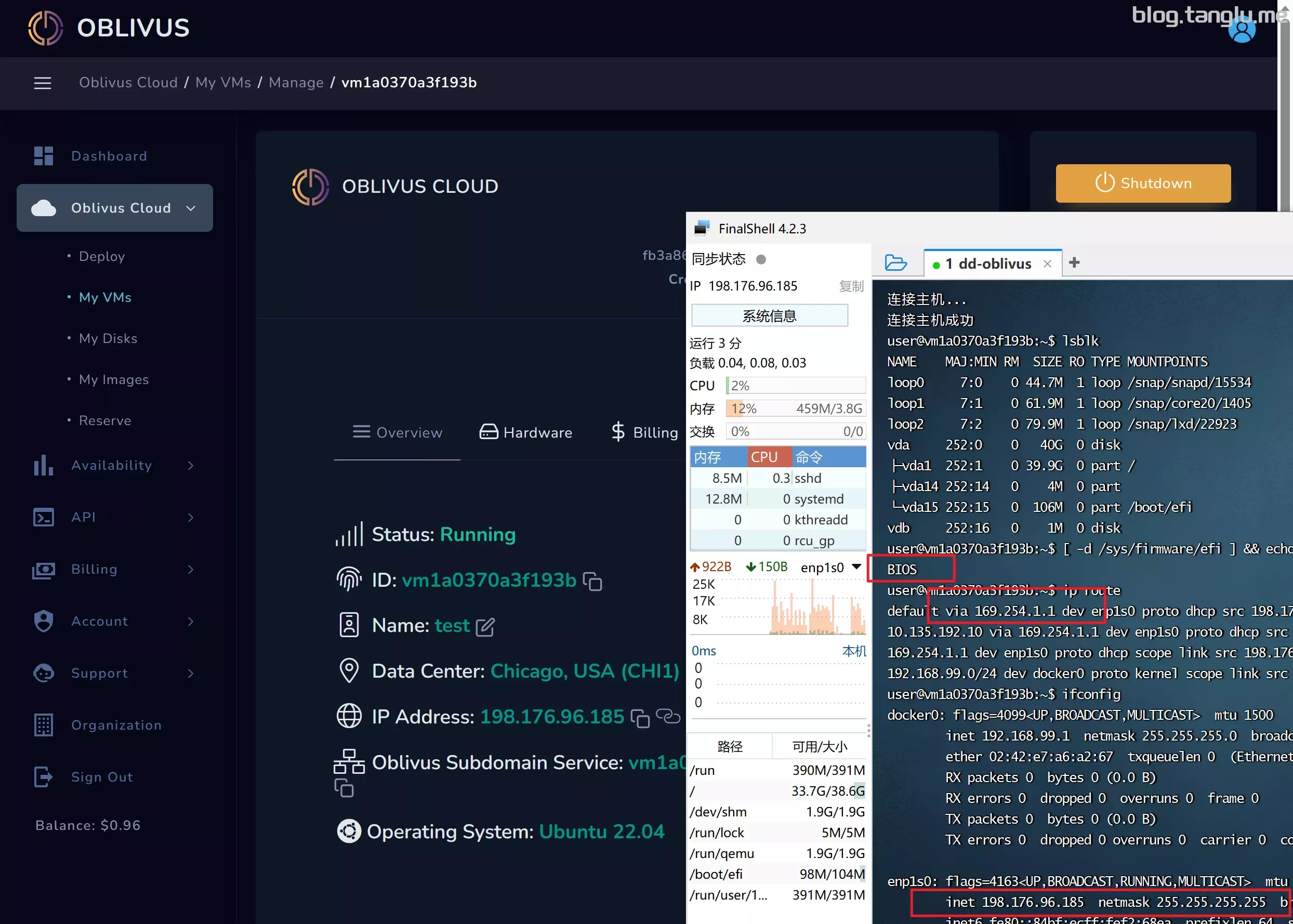Screen dimensions: 1293x924
Task: Expand the Billing sidebar section
Action: point(115,569)
